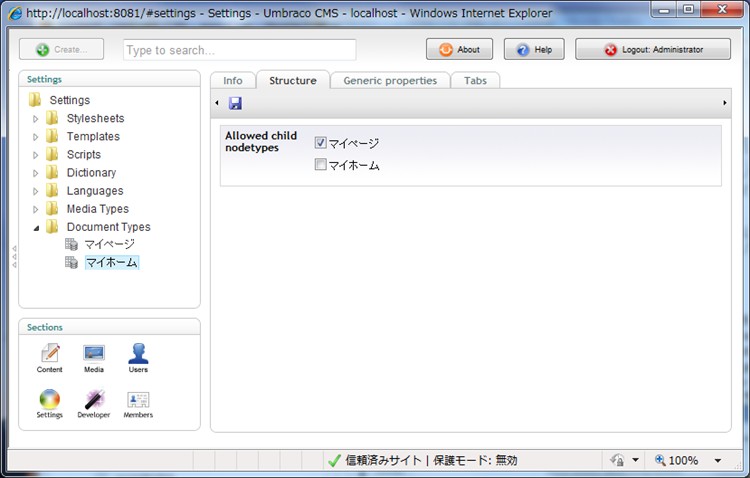Click the Settings root folder icon

35,100
